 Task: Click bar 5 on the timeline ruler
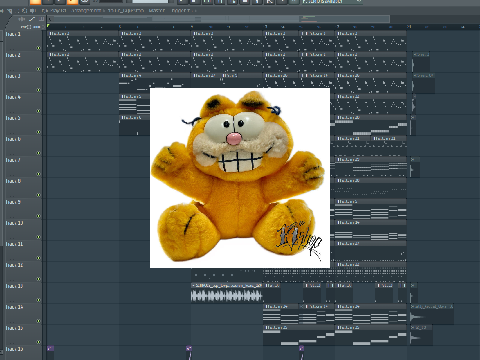[x=120, y=27]
